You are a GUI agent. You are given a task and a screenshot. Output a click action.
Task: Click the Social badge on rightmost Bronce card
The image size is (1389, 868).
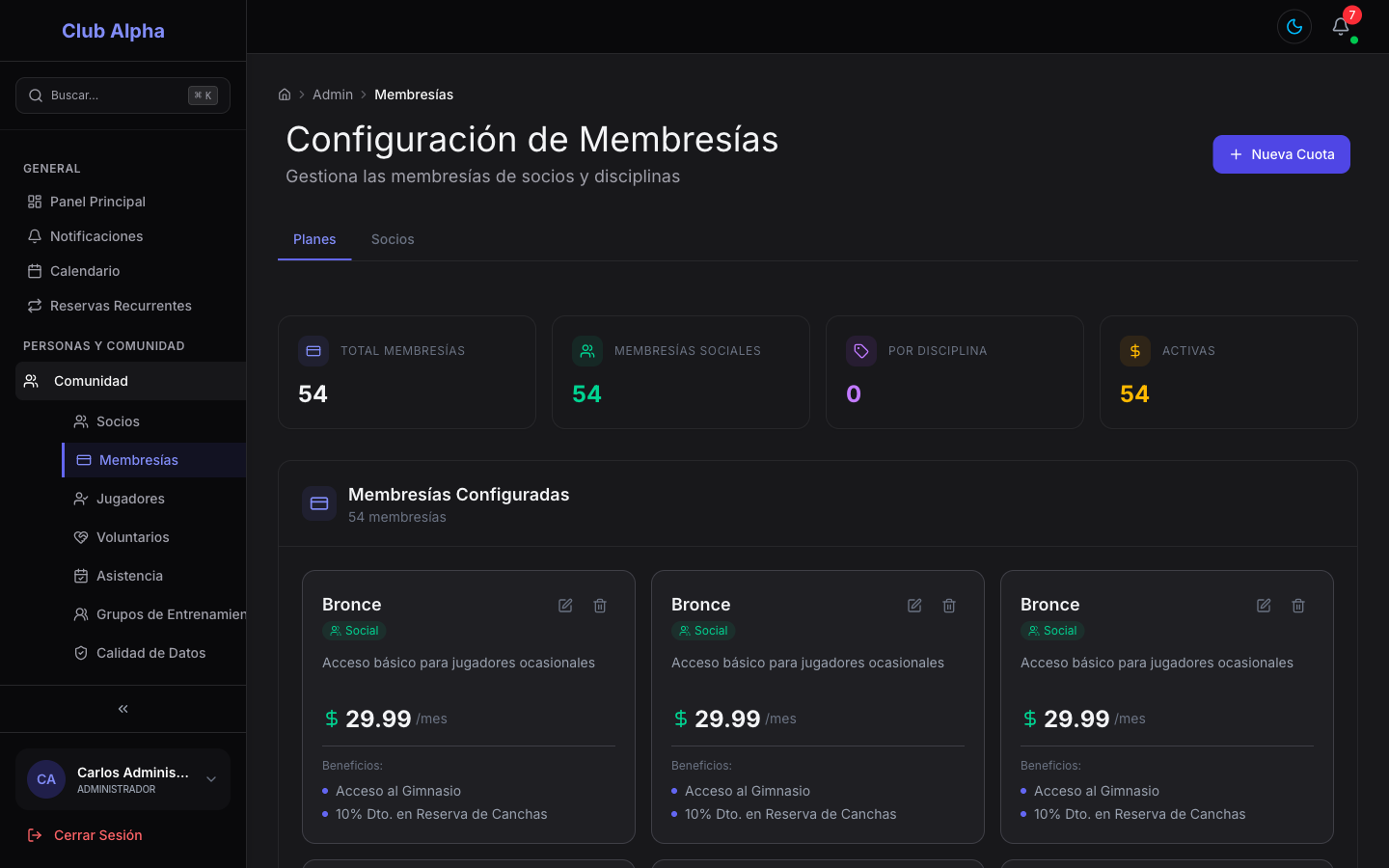coord(1052,631)
